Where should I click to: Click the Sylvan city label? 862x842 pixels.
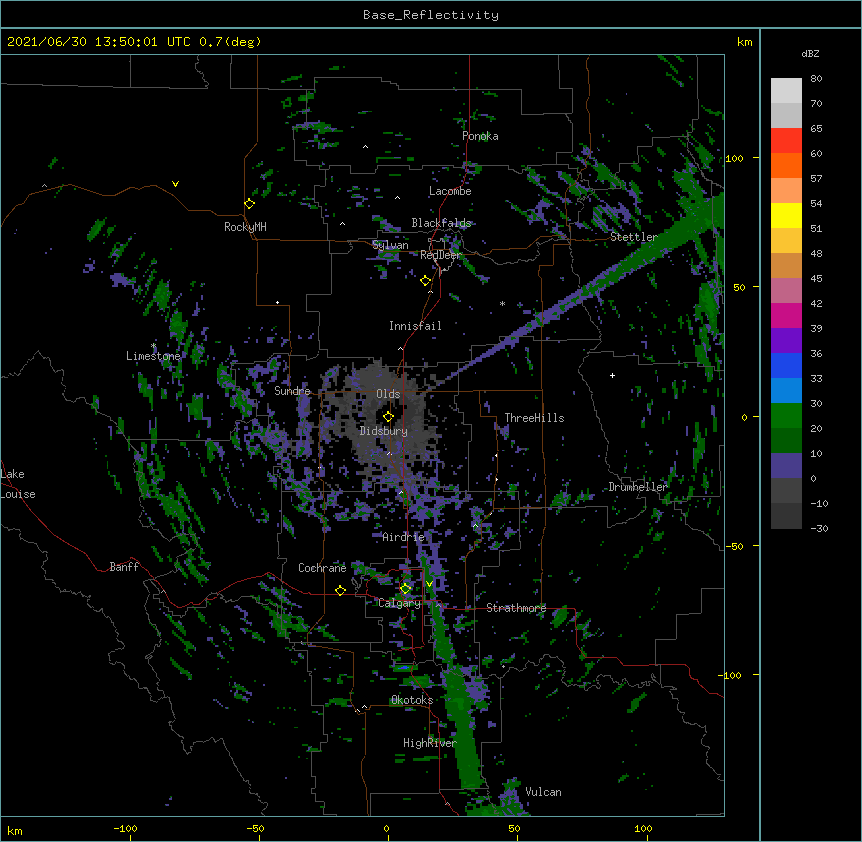click(390, 245)
